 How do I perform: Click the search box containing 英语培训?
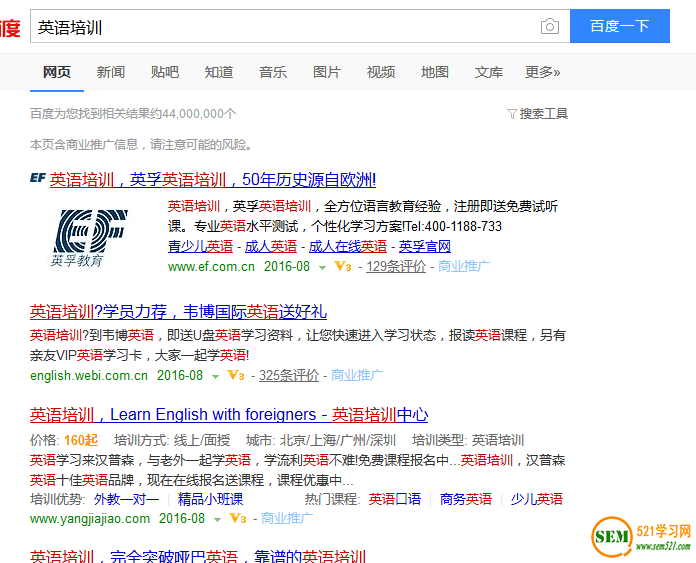(300, 26)
